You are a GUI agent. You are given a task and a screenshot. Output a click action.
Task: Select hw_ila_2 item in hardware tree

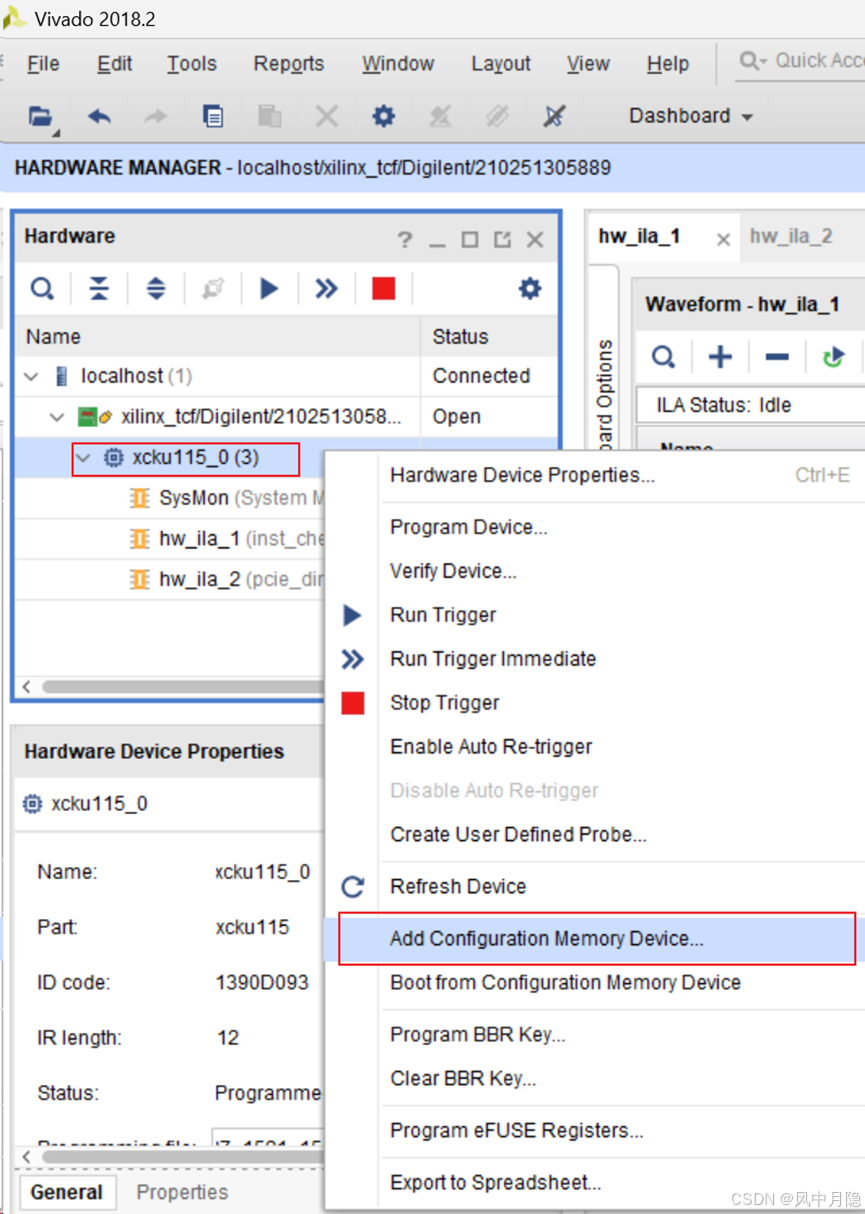(225, 579)
